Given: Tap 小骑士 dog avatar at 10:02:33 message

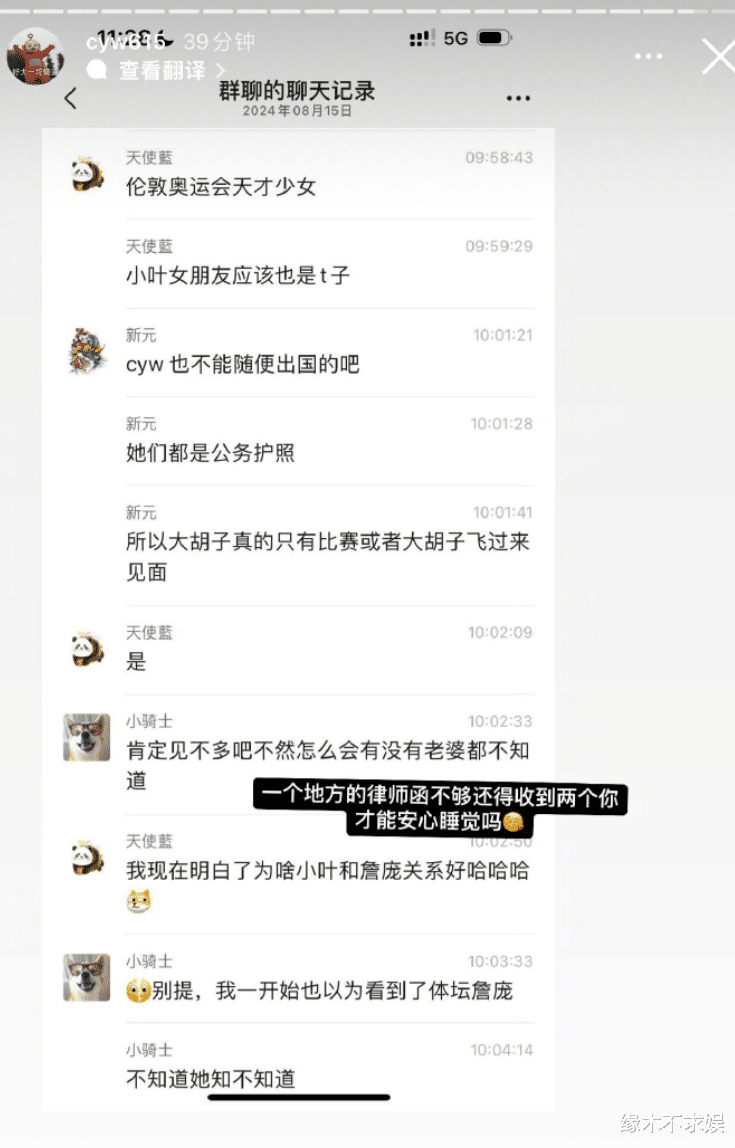Looking at the screenshot, I should pos(86,737).
